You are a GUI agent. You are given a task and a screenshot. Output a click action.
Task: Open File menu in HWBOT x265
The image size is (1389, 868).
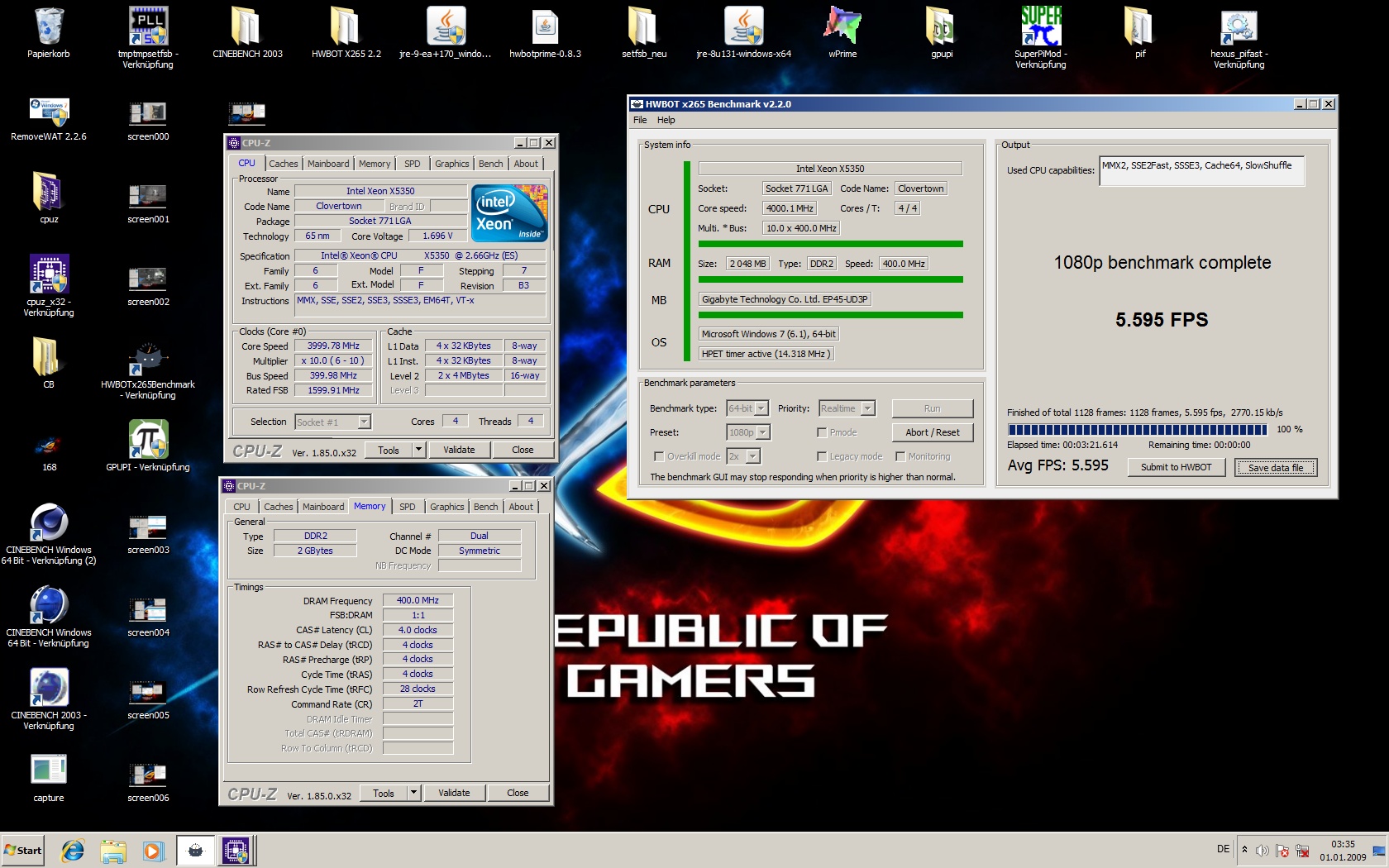(640, 120)
